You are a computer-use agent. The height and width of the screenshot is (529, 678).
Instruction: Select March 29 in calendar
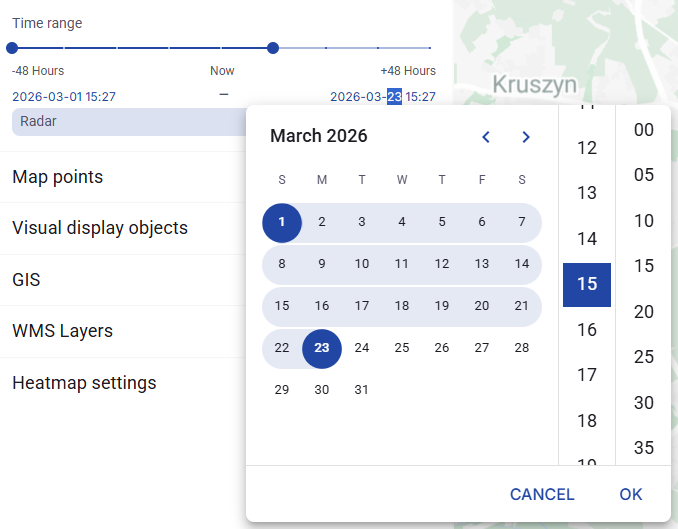pyautogui.click(x=282, y=390)
